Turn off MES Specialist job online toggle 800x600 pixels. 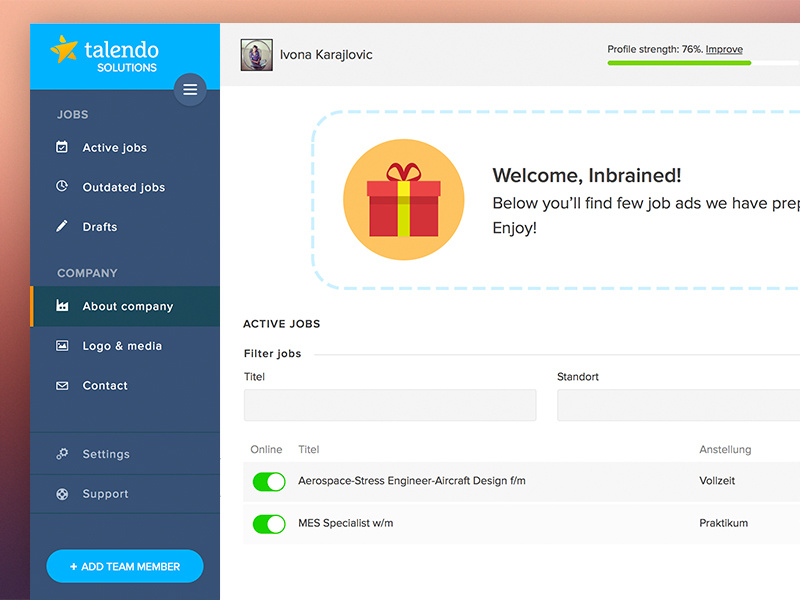(269, 523)
